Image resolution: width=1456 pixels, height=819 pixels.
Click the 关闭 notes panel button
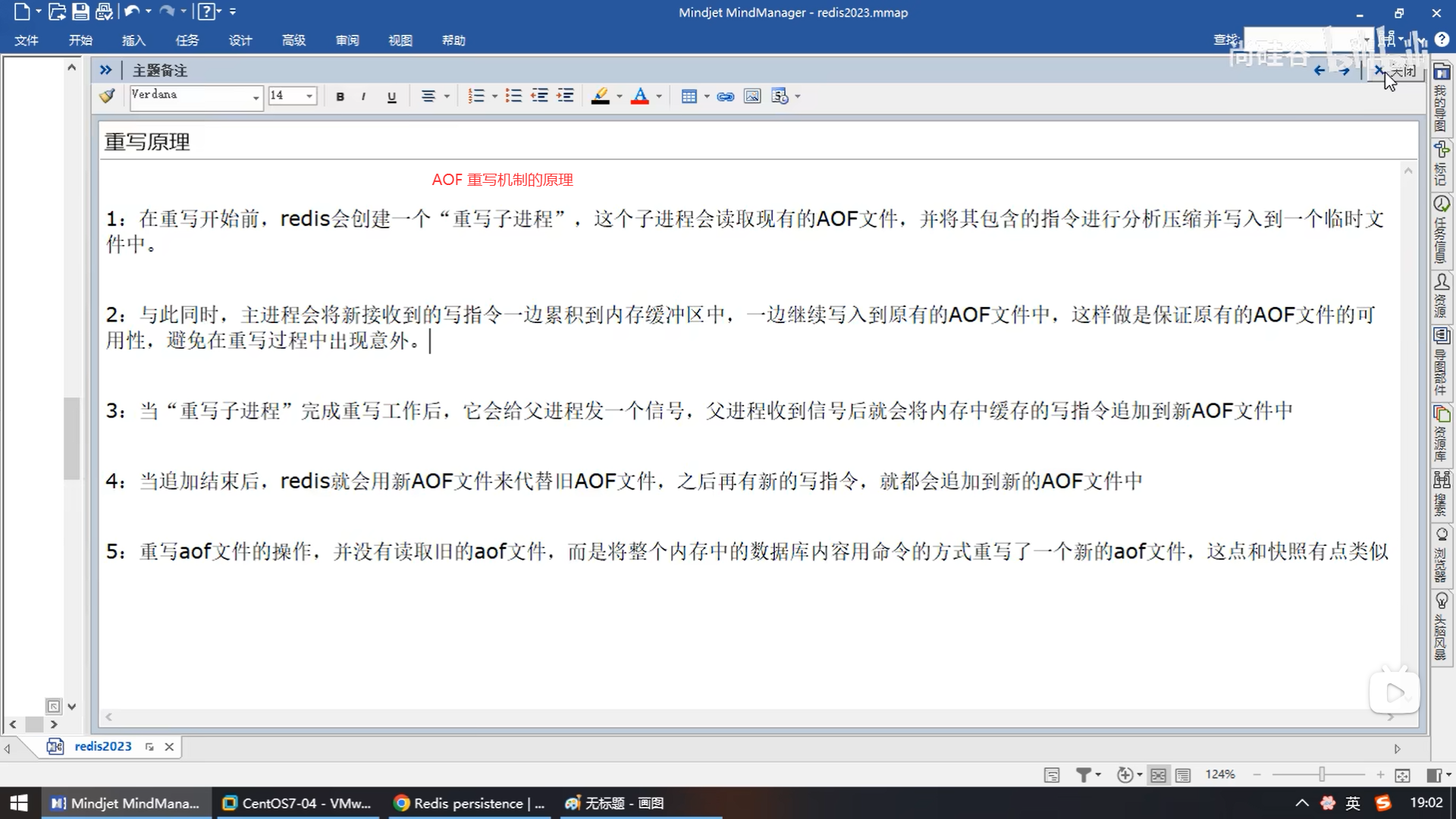[1395, 71]
